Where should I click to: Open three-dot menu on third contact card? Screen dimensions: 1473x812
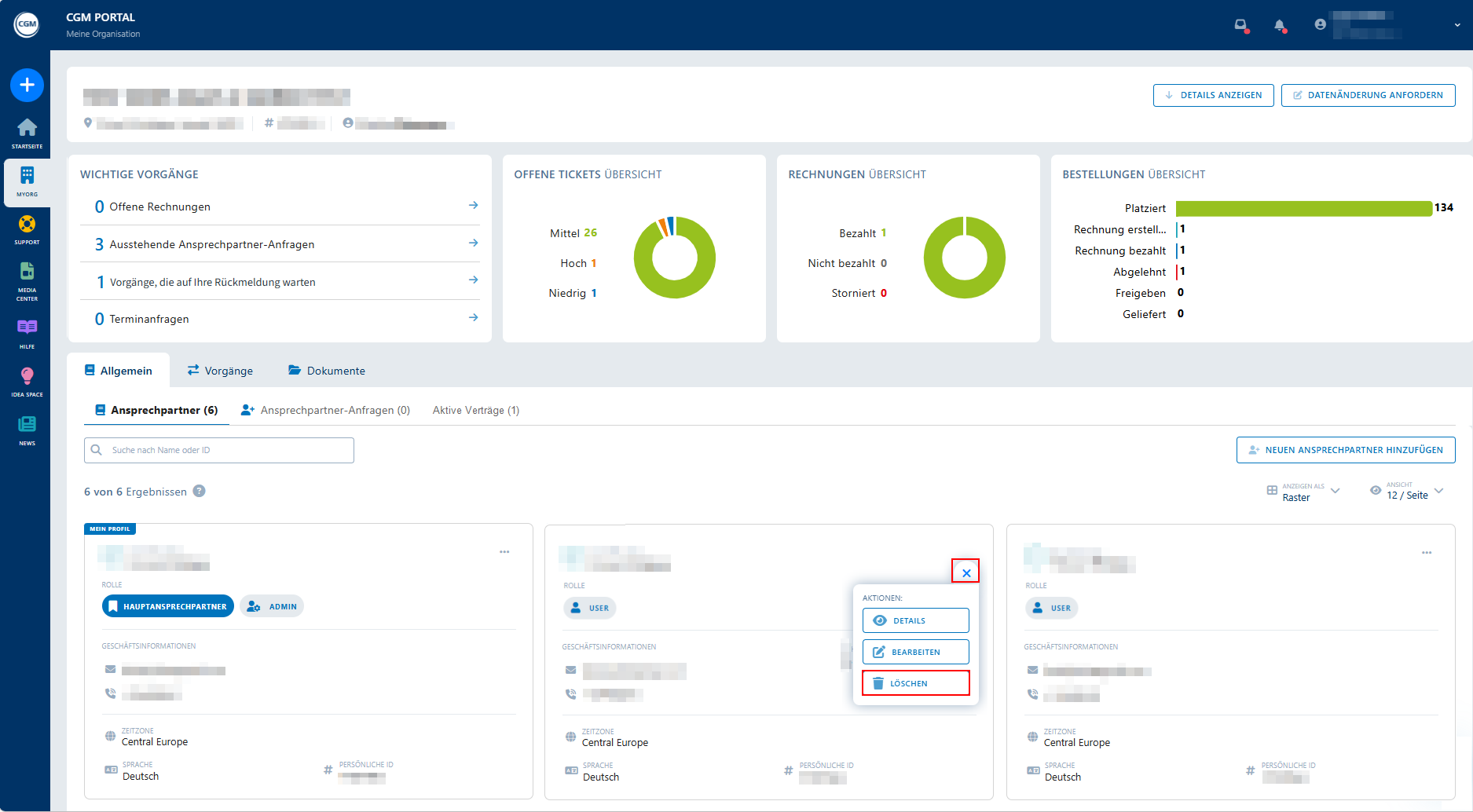(1427, 553)
